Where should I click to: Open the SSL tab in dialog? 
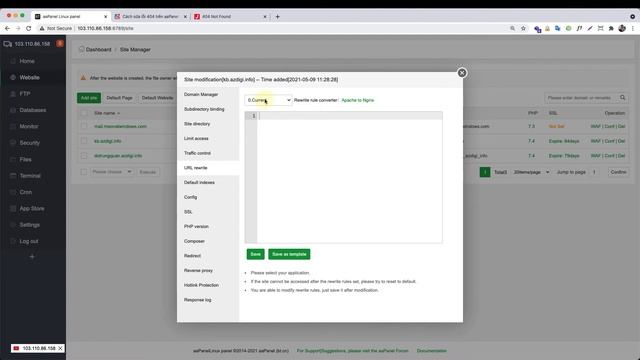188,212
